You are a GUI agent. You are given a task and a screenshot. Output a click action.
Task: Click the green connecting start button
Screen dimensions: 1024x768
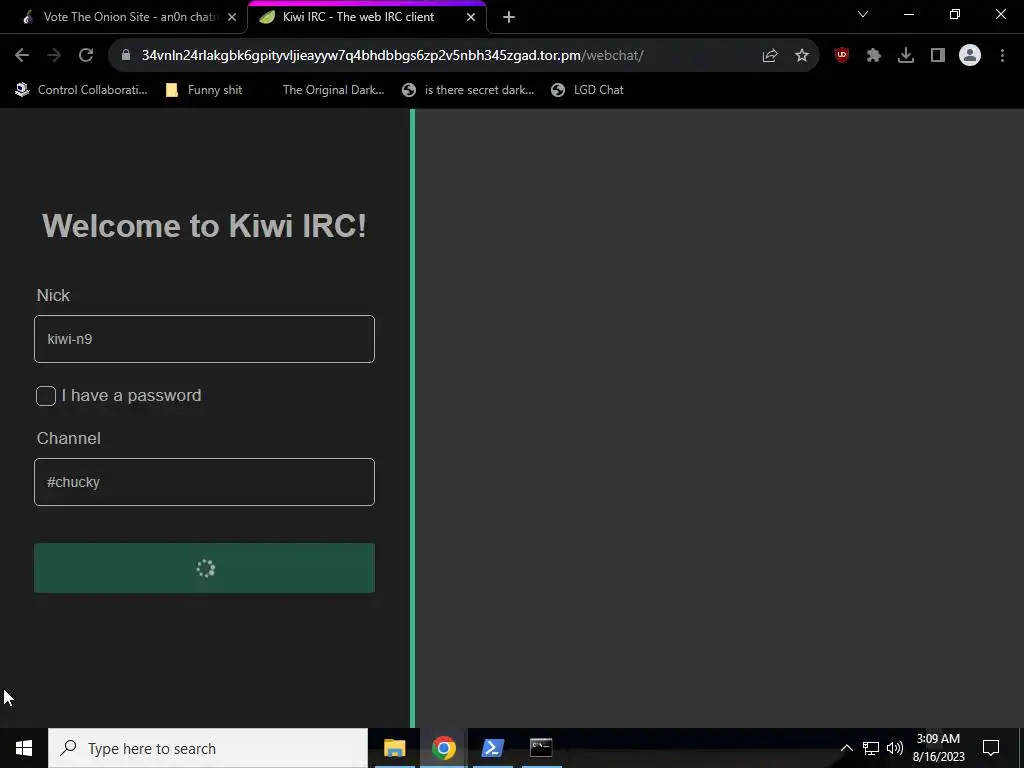pyautogui.click(x=204, y=568)
